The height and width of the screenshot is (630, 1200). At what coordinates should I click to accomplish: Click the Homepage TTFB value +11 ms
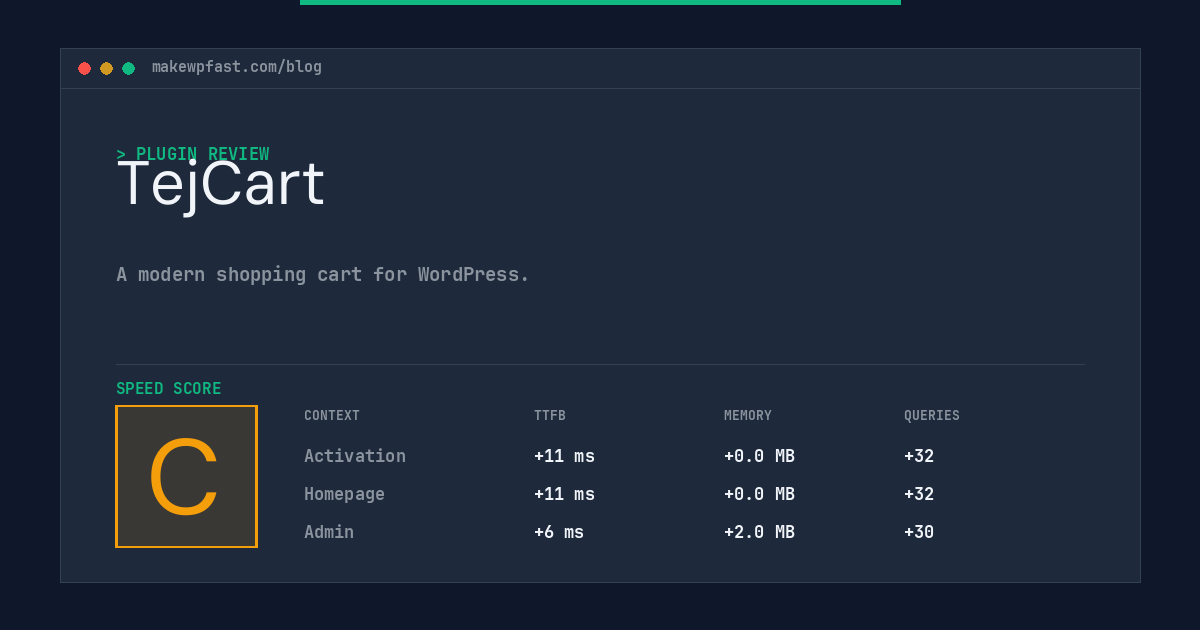(564, 494)
